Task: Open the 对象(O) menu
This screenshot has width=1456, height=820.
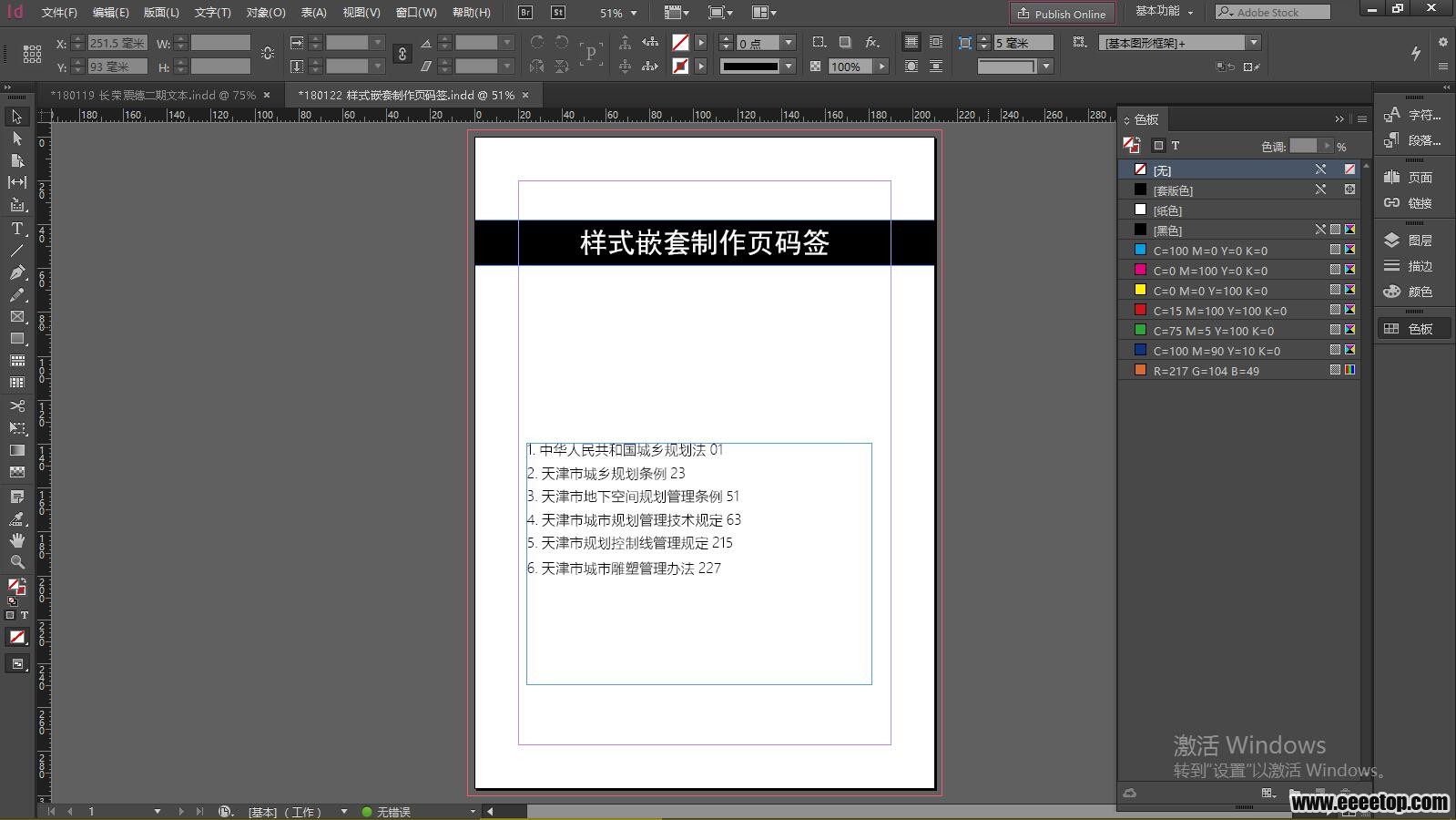Action: pos(265,13)
